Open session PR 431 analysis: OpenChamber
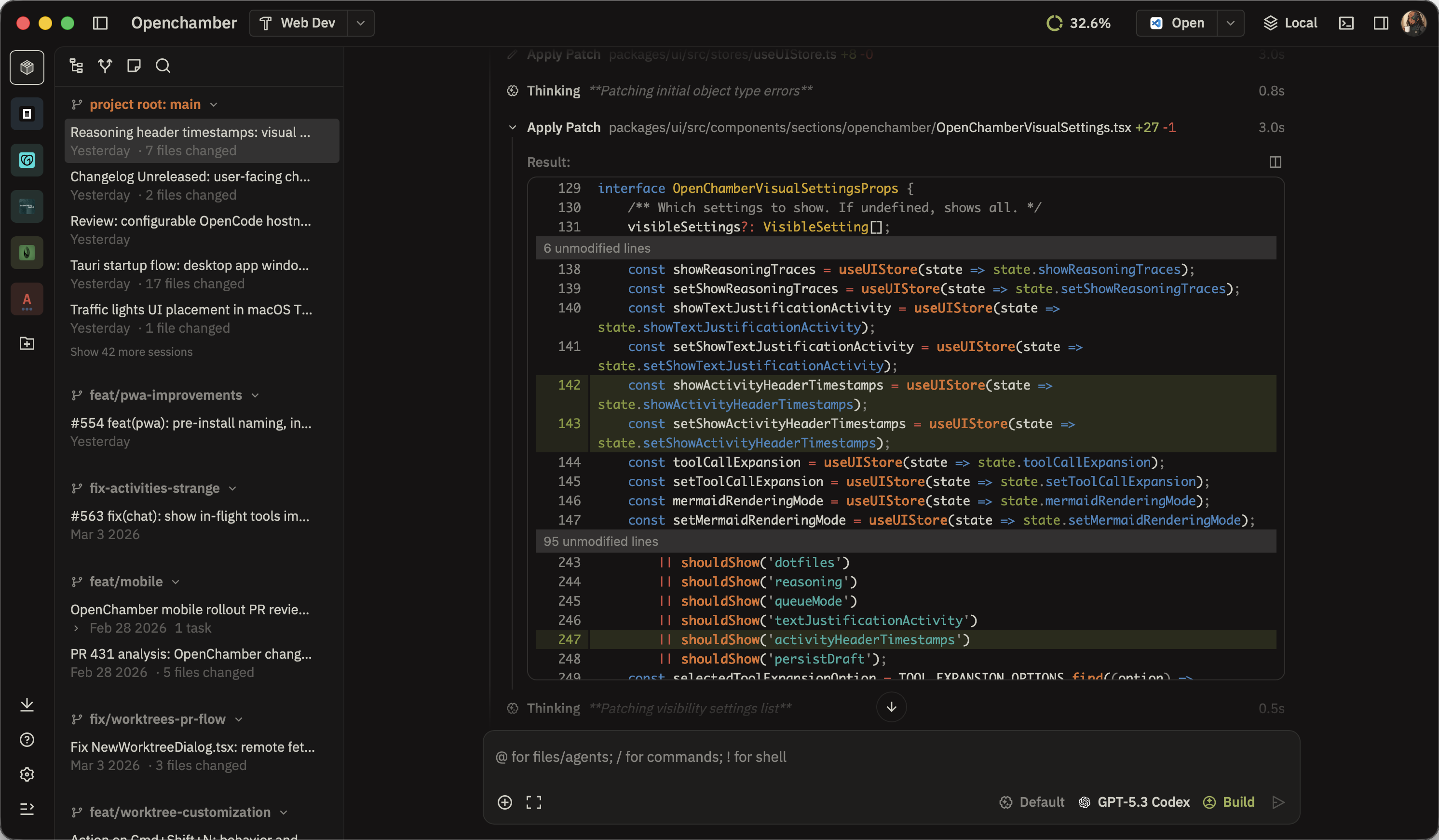Screen dimensions: 1439x840 [202, 663]
